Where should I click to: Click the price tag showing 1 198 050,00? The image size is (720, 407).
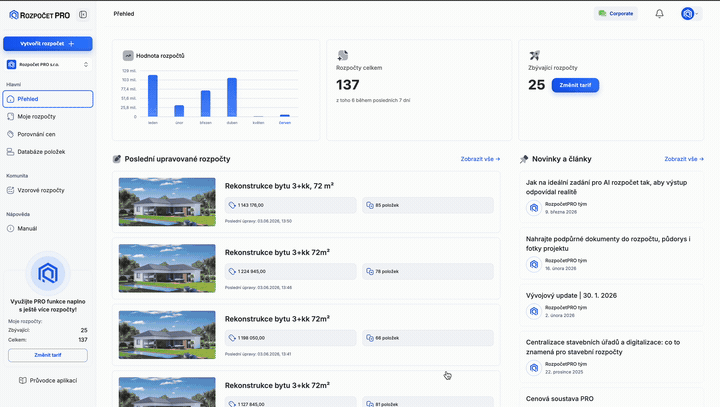point(291,338)
